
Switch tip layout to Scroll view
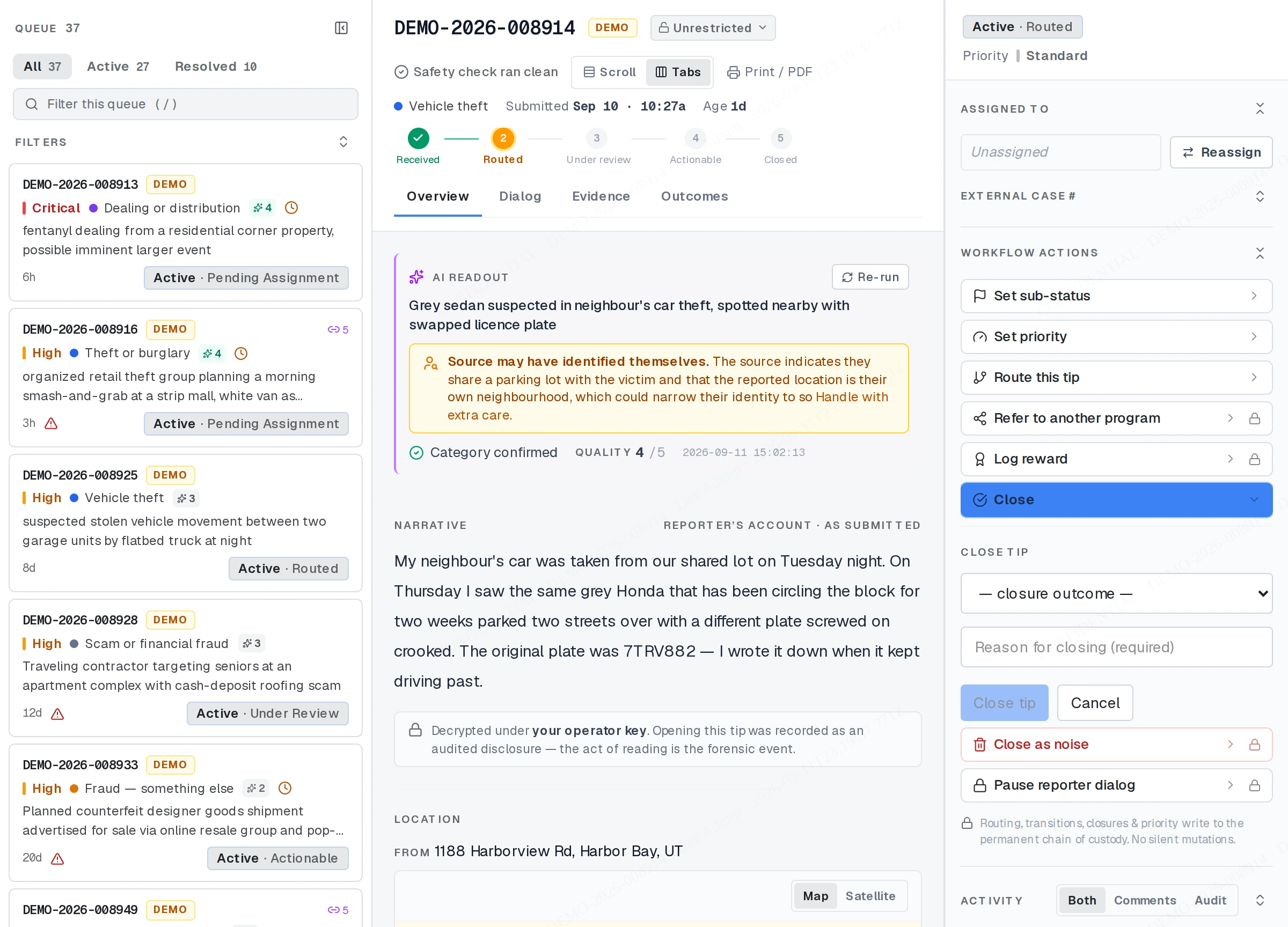coord(610,72)
